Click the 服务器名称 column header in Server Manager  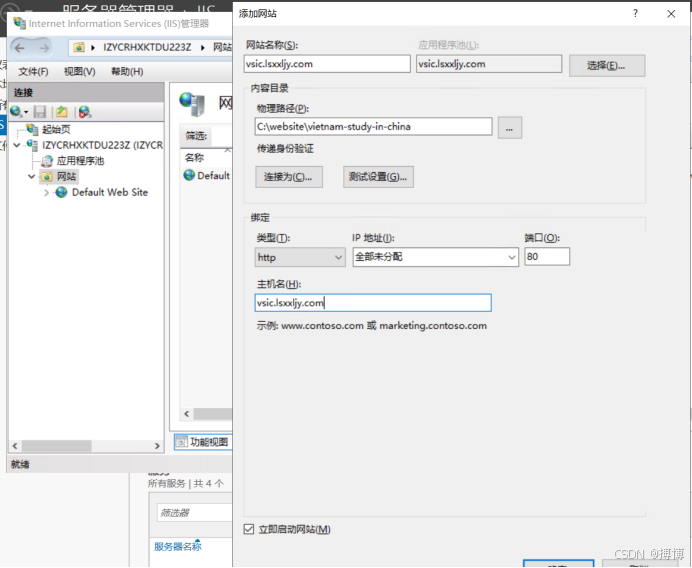[177, 546]
